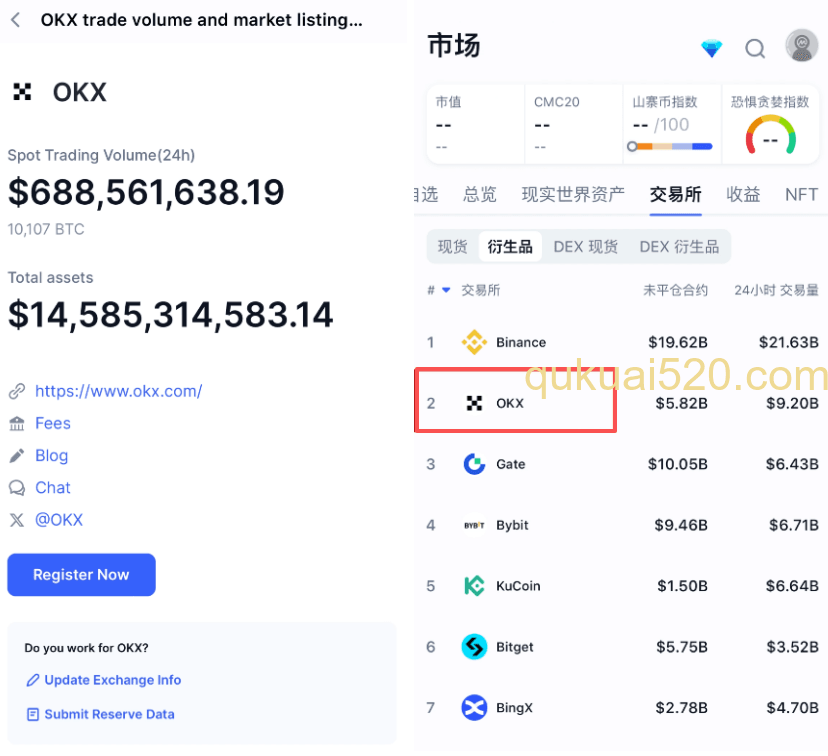Click the spot volume $688,561,638.19

[146, 192]
